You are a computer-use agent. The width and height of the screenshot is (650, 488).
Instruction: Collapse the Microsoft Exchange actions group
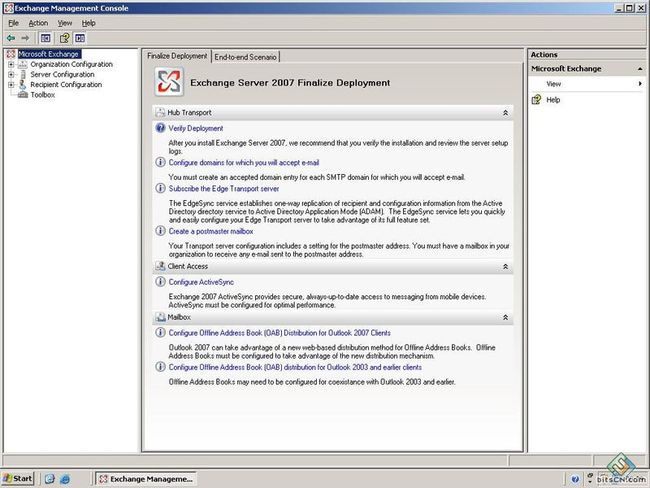click(640, 69)
